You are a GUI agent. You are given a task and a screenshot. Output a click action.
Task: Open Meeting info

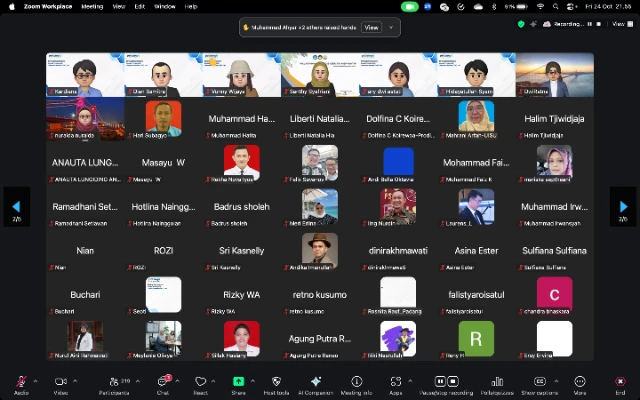click(x=356, y=381)
